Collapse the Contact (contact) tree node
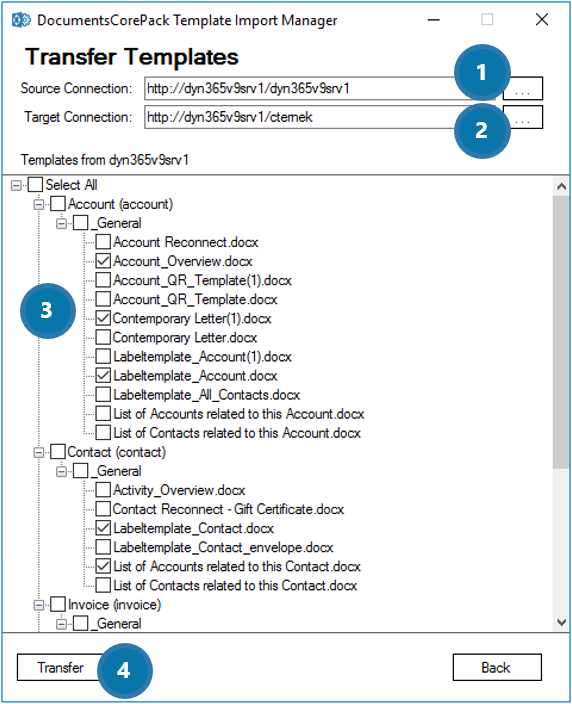572x704 pixels. tap(39, 452)
